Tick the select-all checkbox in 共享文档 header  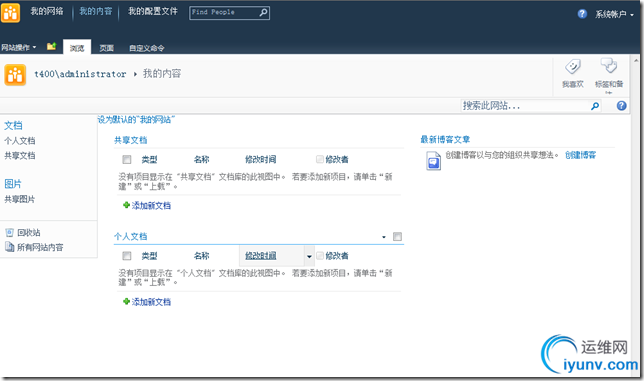click(126, 159)
